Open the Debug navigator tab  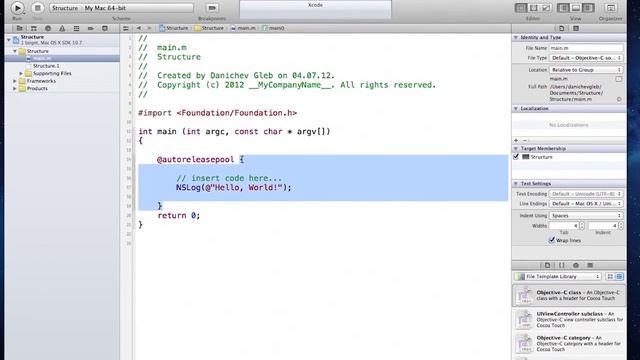(76, 28)
